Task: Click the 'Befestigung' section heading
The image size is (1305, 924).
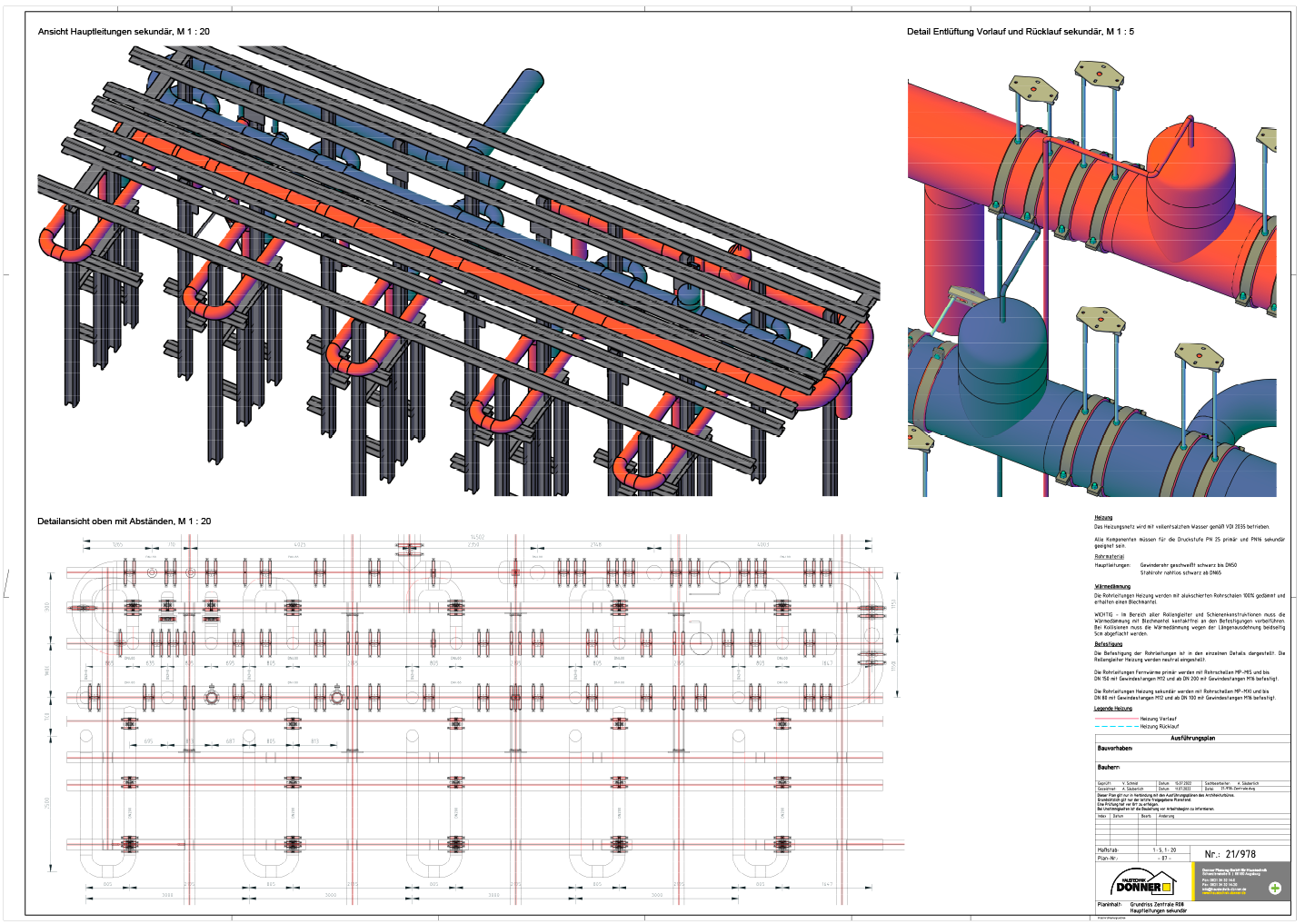Action: tap(1108, 644)
